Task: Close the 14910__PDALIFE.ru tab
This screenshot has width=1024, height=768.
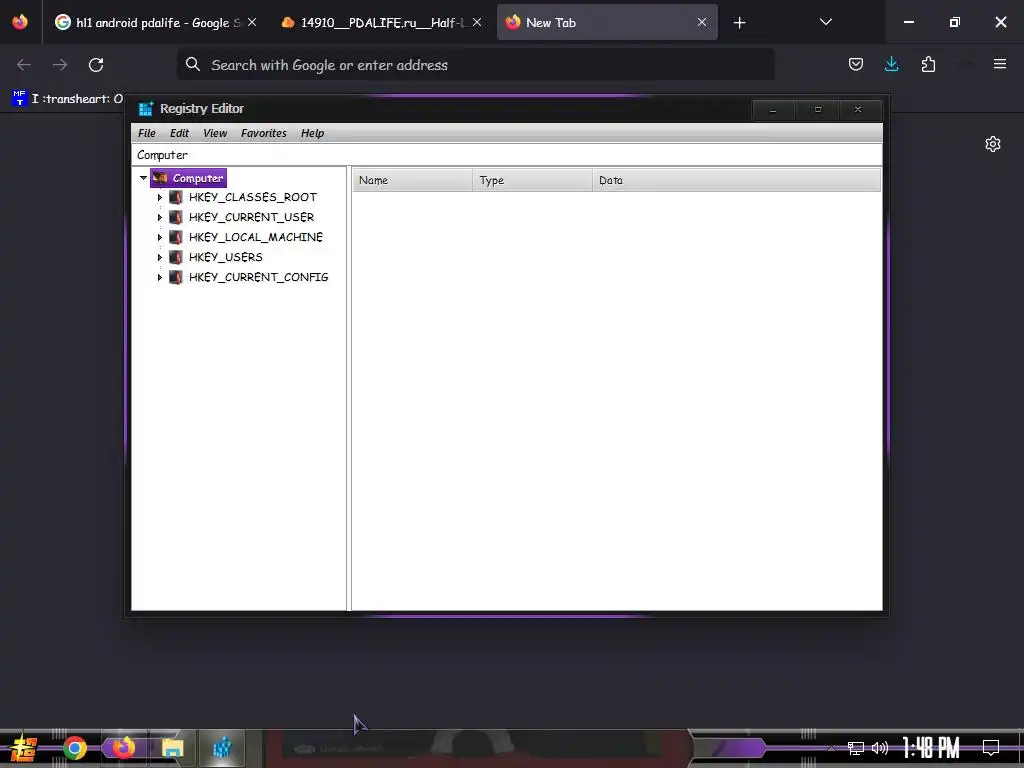Action: coord(477,23)
